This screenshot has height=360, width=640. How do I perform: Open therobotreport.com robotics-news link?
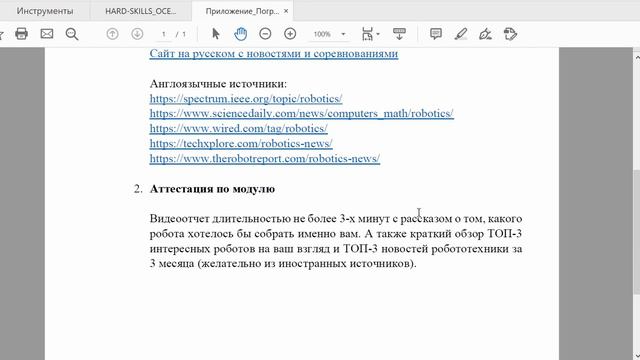click(264, 158)
